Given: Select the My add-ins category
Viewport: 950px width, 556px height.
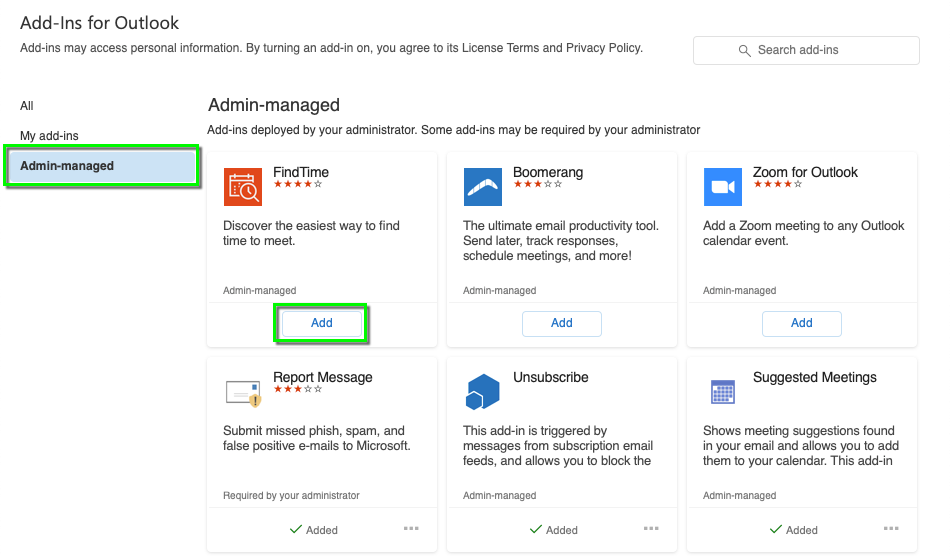Looking at the screenshot, I should [x=49, y=136].
